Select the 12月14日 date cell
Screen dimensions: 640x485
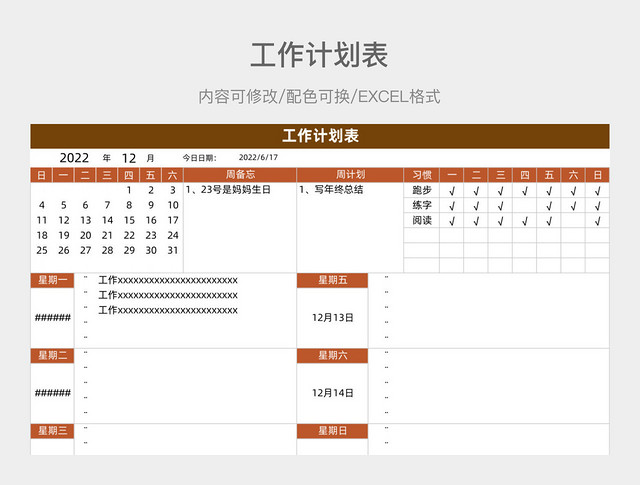tap(332, 393)
